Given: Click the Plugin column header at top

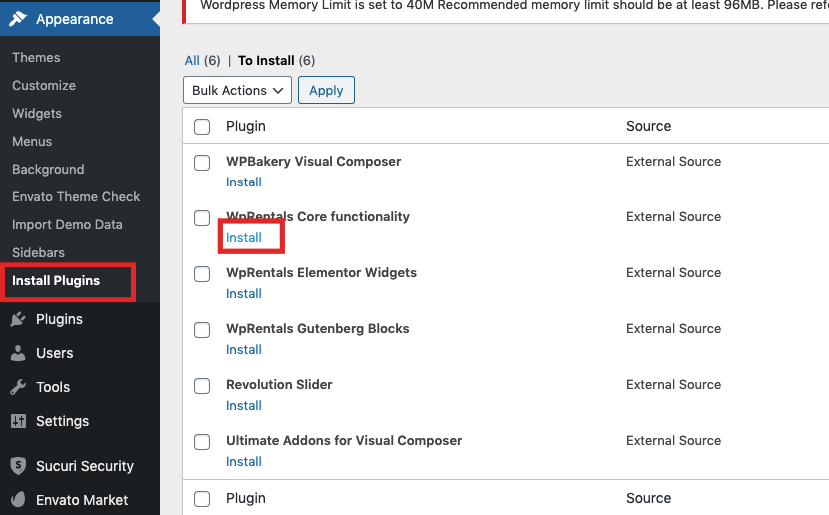Looking at the screenshot, I should [x=246, y=126].
